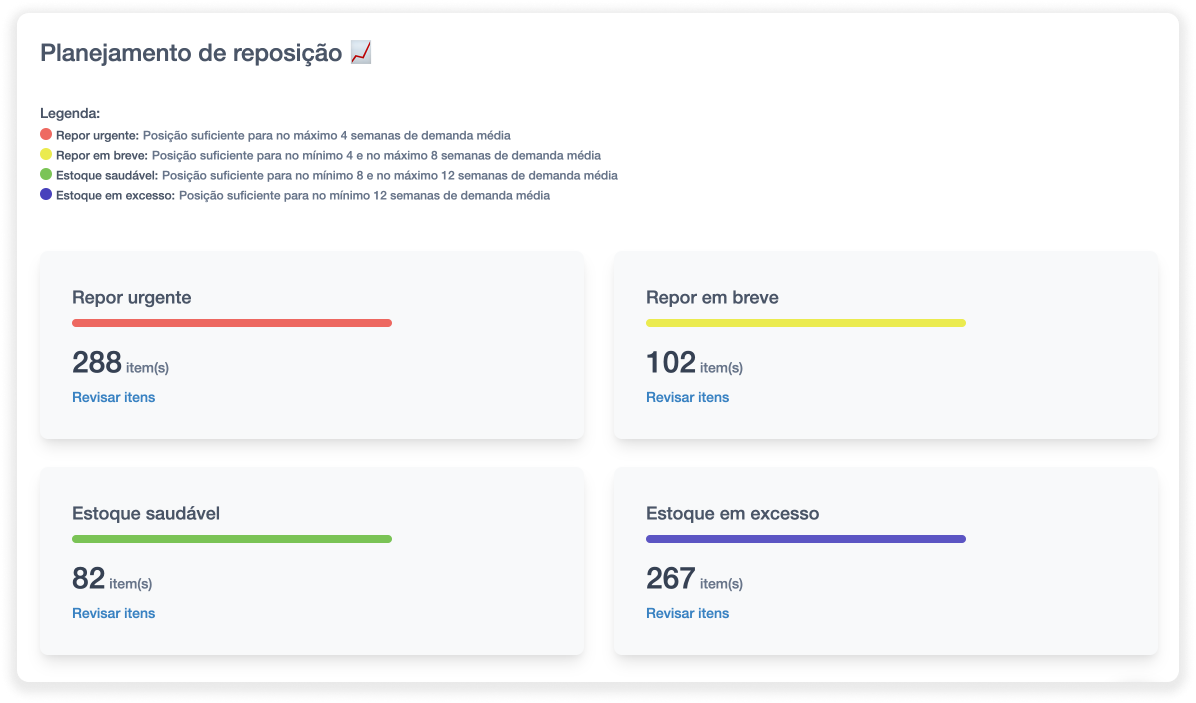Click the 288 item(s) count
1196x703 pixels.
[120, 362]
